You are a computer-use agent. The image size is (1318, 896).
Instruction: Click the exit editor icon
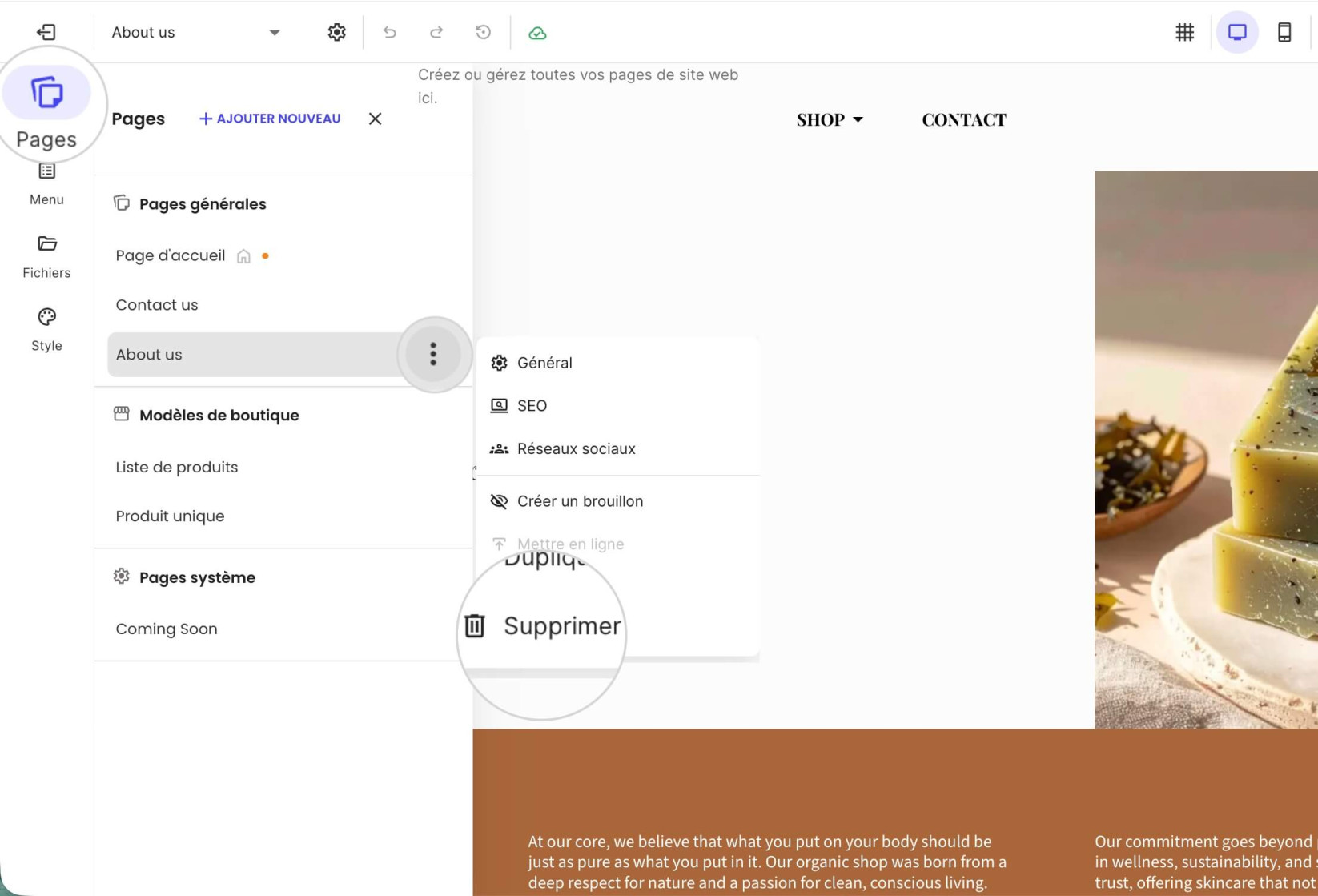click(x=46, y=32)
